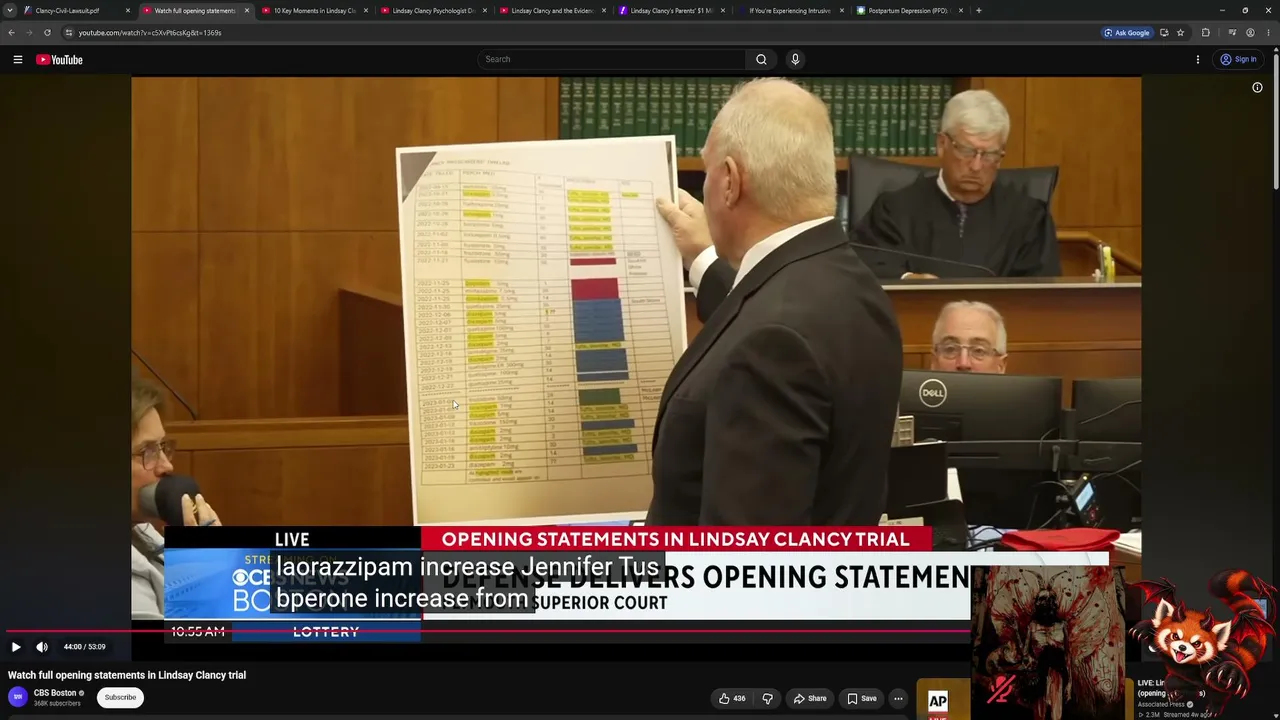Open CBS Boston channel name link
Image resolution: width=1280 pixels, height=720 pixels.
(x=55, y=693)
